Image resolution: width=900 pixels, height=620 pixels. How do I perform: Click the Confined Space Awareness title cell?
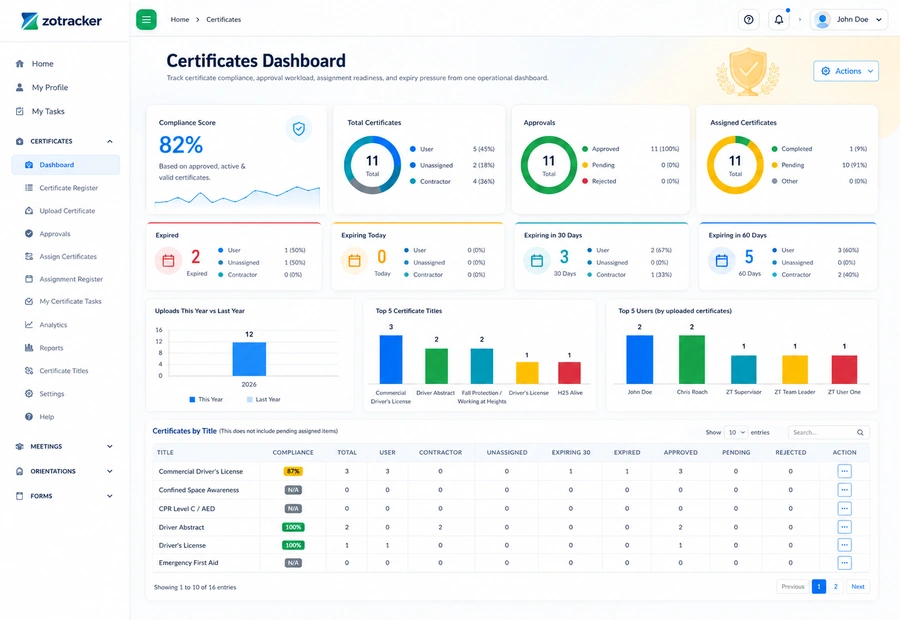[x=199, y=490]
